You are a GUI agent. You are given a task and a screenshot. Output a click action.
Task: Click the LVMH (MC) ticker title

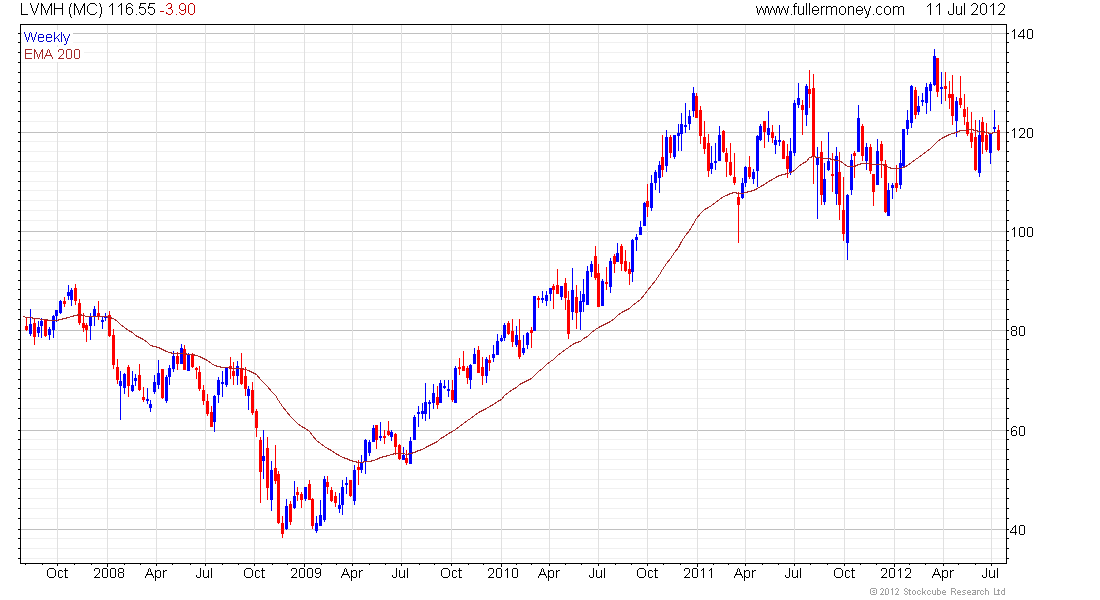click(61, 10)
